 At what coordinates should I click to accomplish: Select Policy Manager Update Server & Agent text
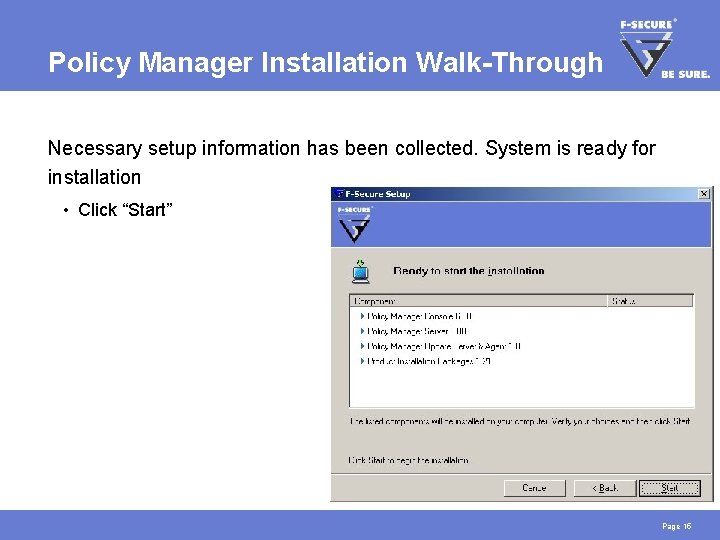click(444, 346)
